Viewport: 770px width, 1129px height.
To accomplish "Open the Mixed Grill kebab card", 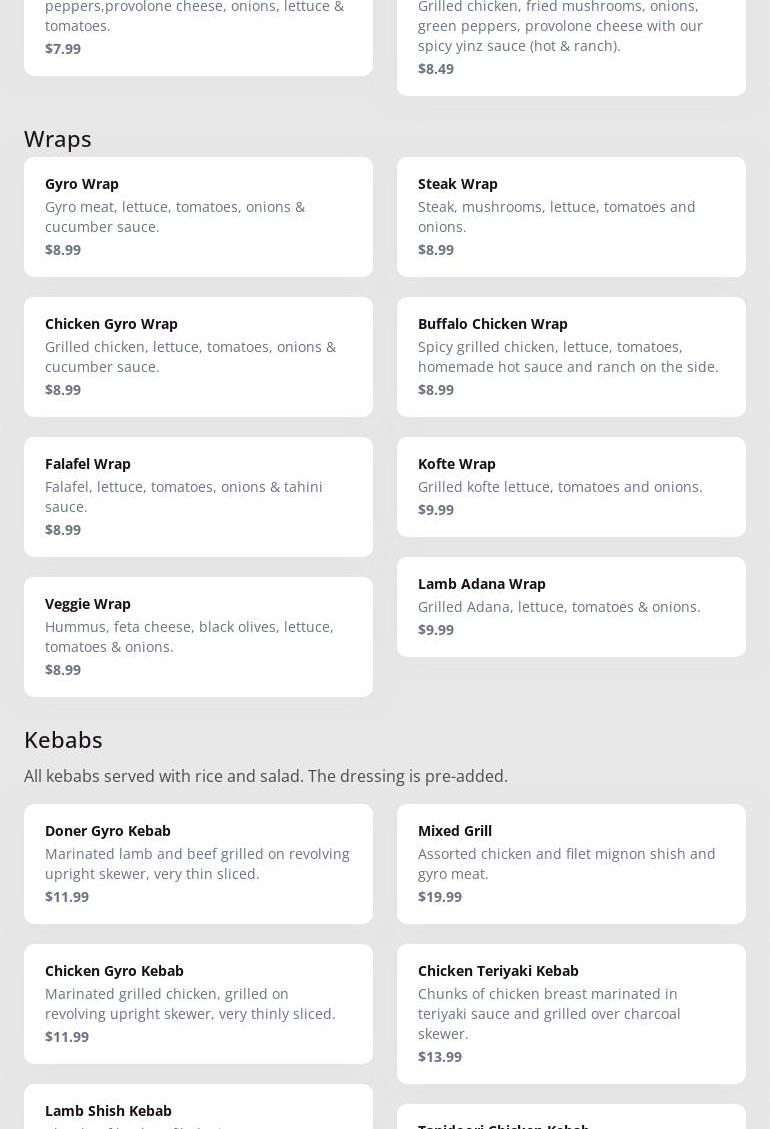I will pos(571,863).
